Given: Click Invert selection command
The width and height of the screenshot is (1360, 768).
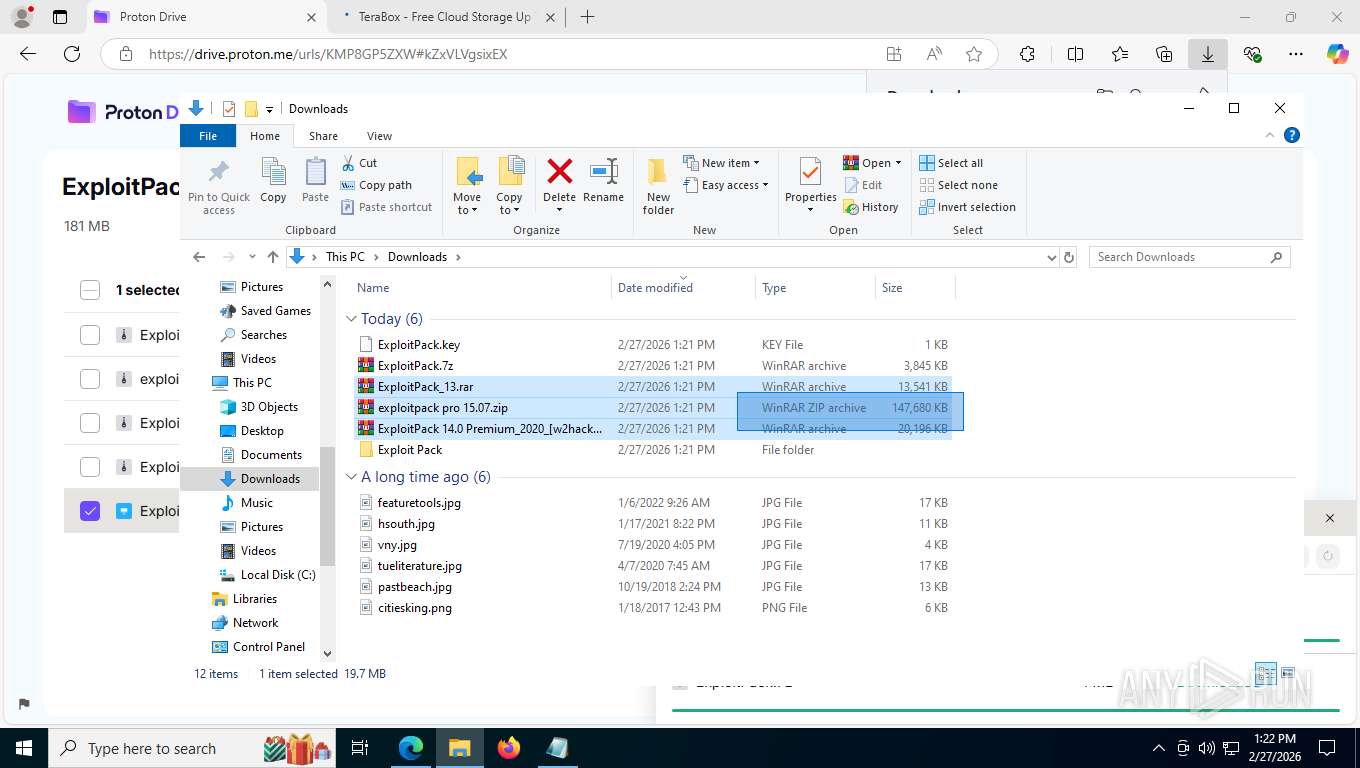Looking at the screenshot, I should coord(967,207).
